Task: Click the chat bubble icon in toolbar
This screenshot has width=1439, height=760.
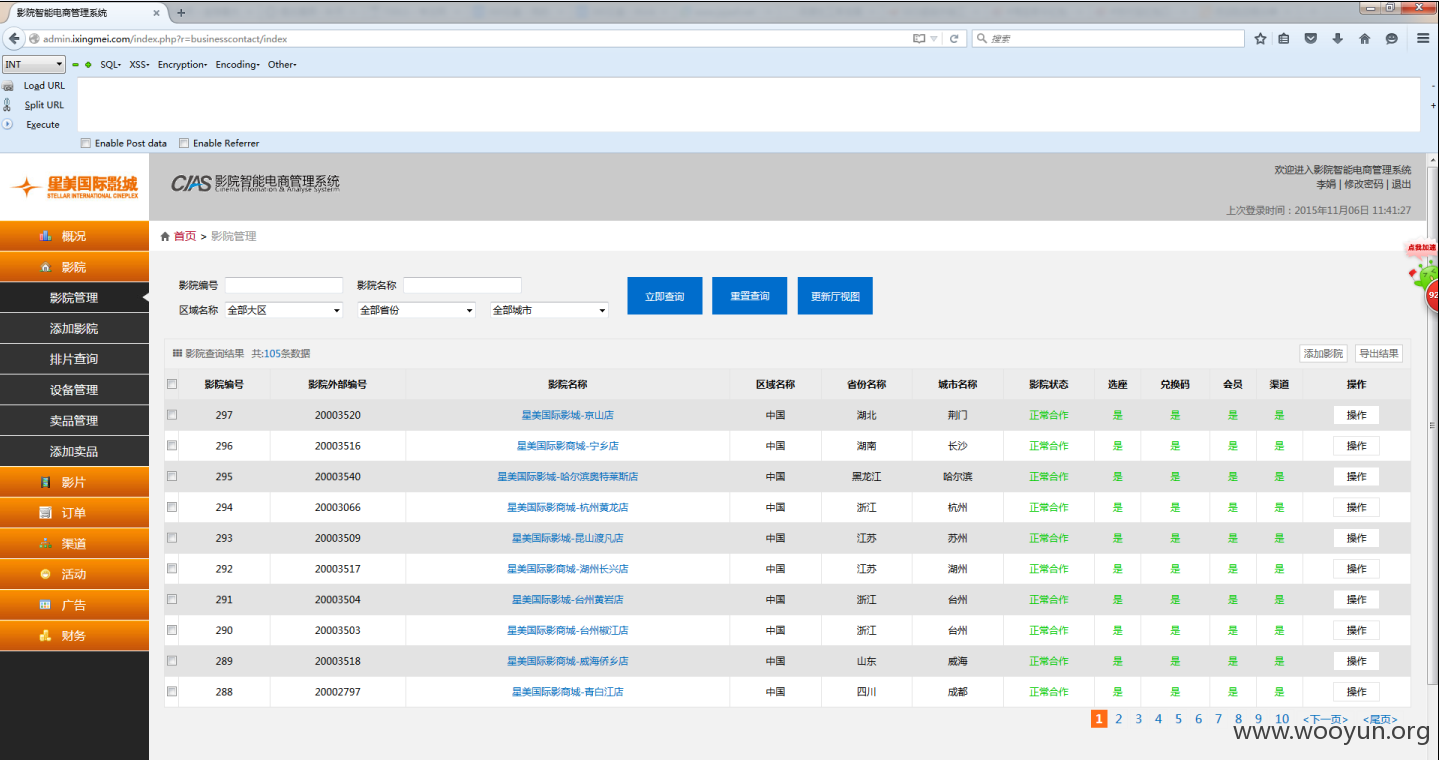Action: (1391, 39)
